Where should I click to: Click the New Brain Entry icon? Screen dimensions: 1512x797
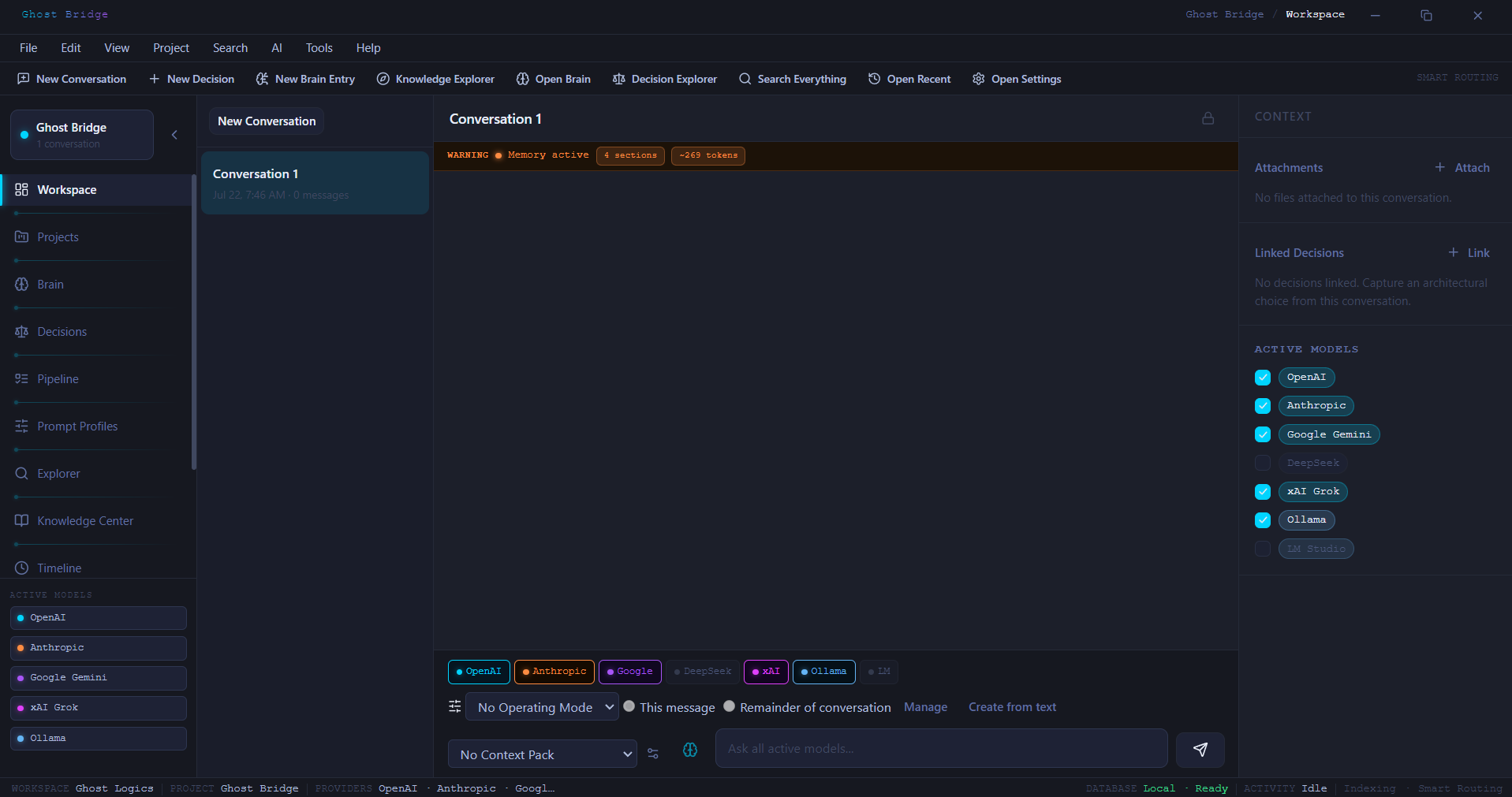(263, 79)
